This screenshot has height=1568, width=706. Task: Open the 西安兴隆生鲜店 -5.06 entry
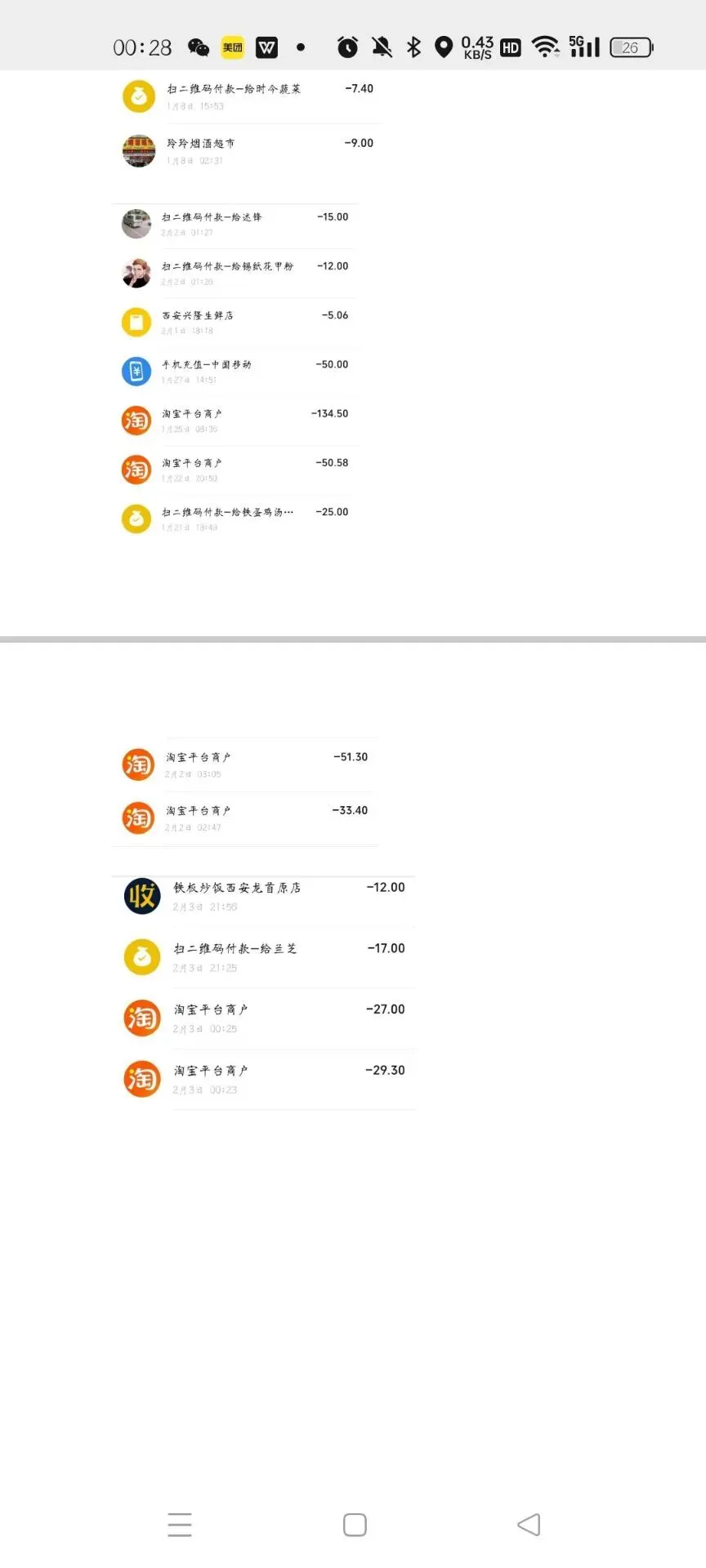click(235, 323)
